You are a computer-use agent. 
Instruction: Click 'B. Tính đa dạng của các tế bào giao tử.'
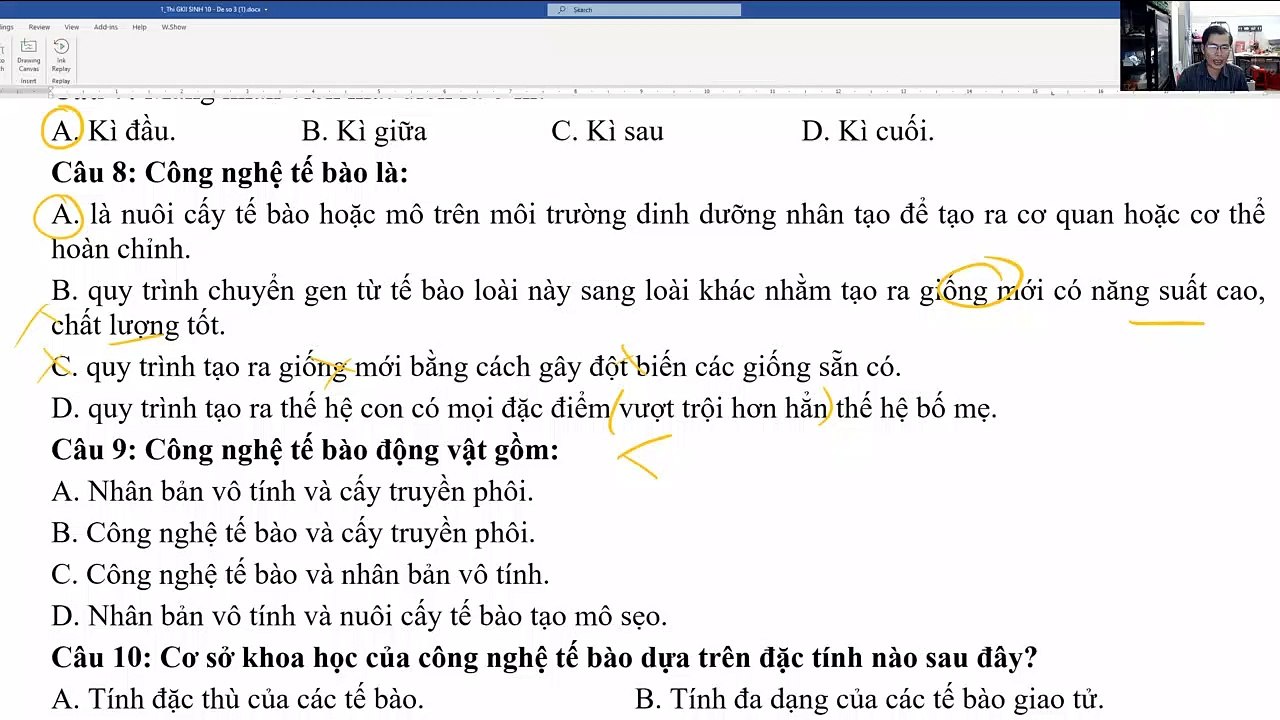[869, 699]
